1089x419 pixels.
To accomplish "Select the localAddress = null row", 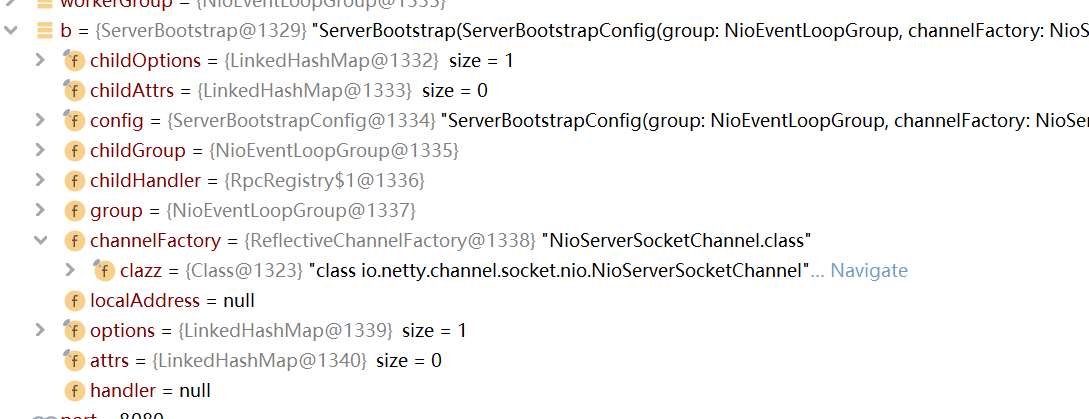I will tap(172, 301).
